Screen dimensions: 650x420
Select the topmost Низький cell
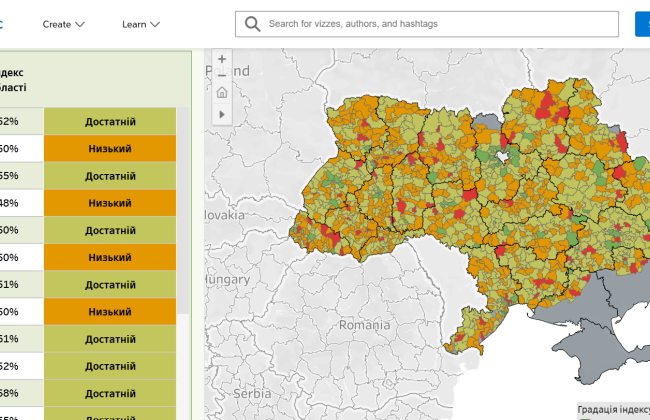110,149
